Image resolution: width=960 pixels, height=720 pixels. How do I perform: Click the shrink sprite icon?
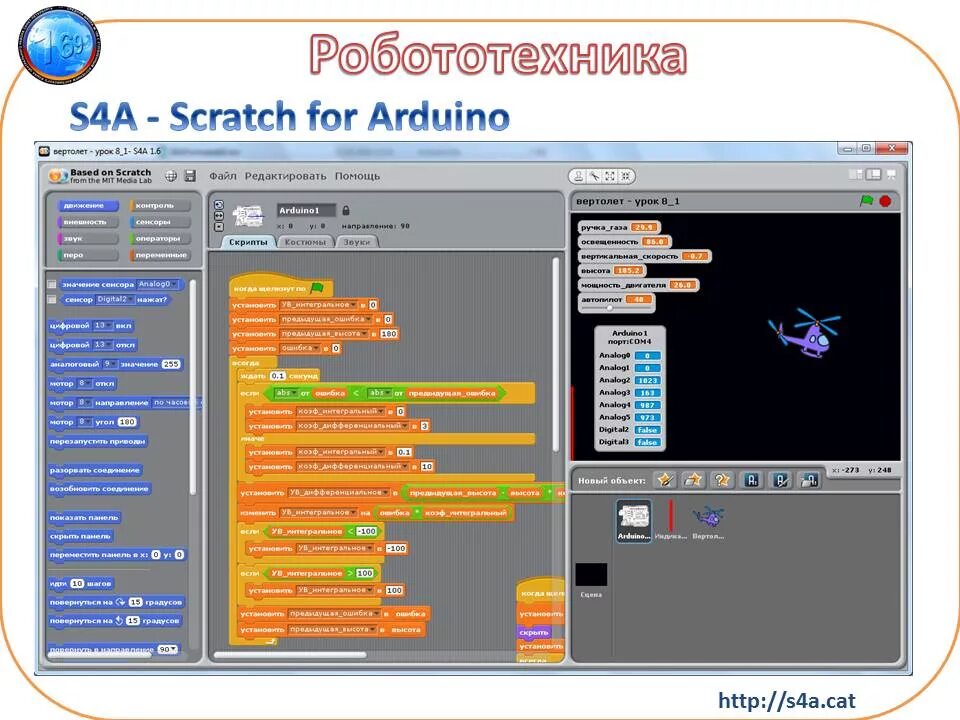click(x=628, y=175)
